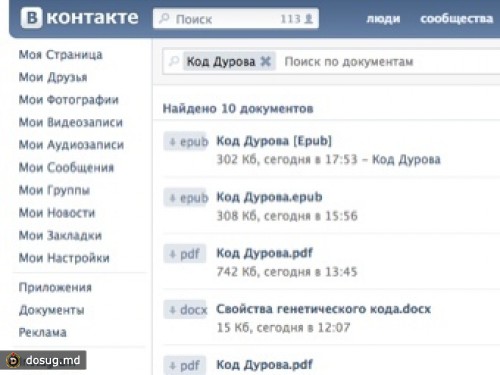Click the pdf badge in the last row
The image size is (500, 375).
(x=185, y=365)
